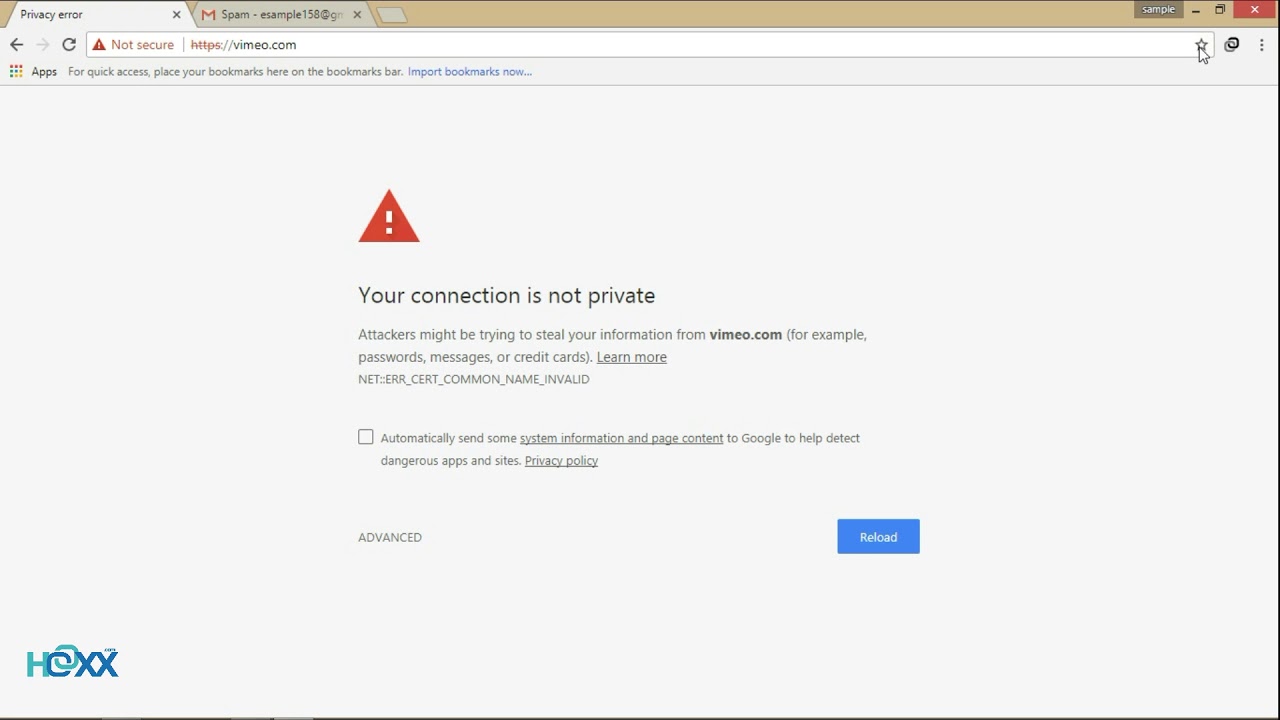Click the Your connection is not private heading

(x=507, y=295)
